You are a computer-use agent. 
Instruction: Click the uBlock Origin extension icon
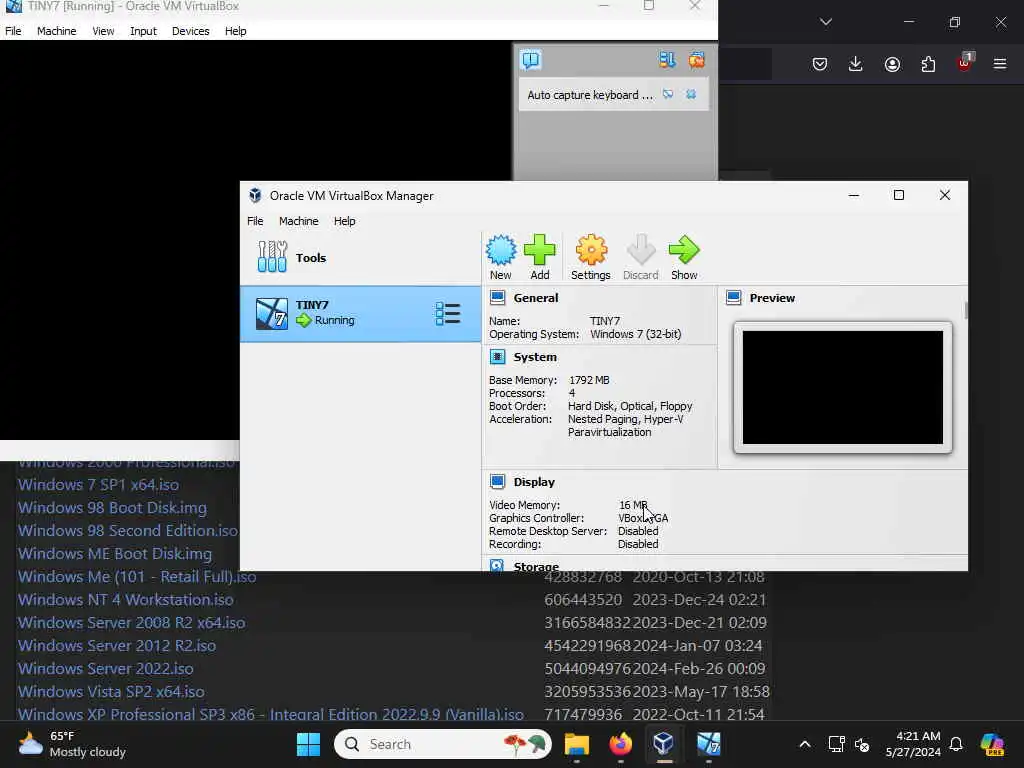[x=965, y=63]
